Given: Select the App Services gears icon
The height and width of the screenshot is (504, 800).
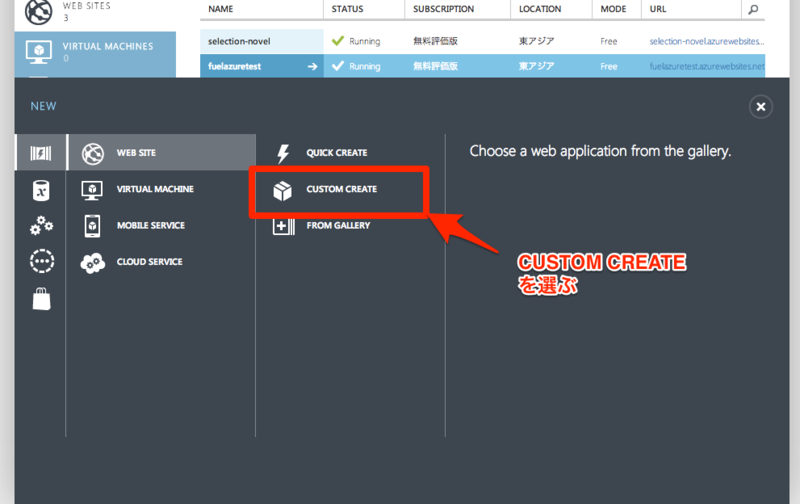Looking at the screenshot, I should 41,225.
